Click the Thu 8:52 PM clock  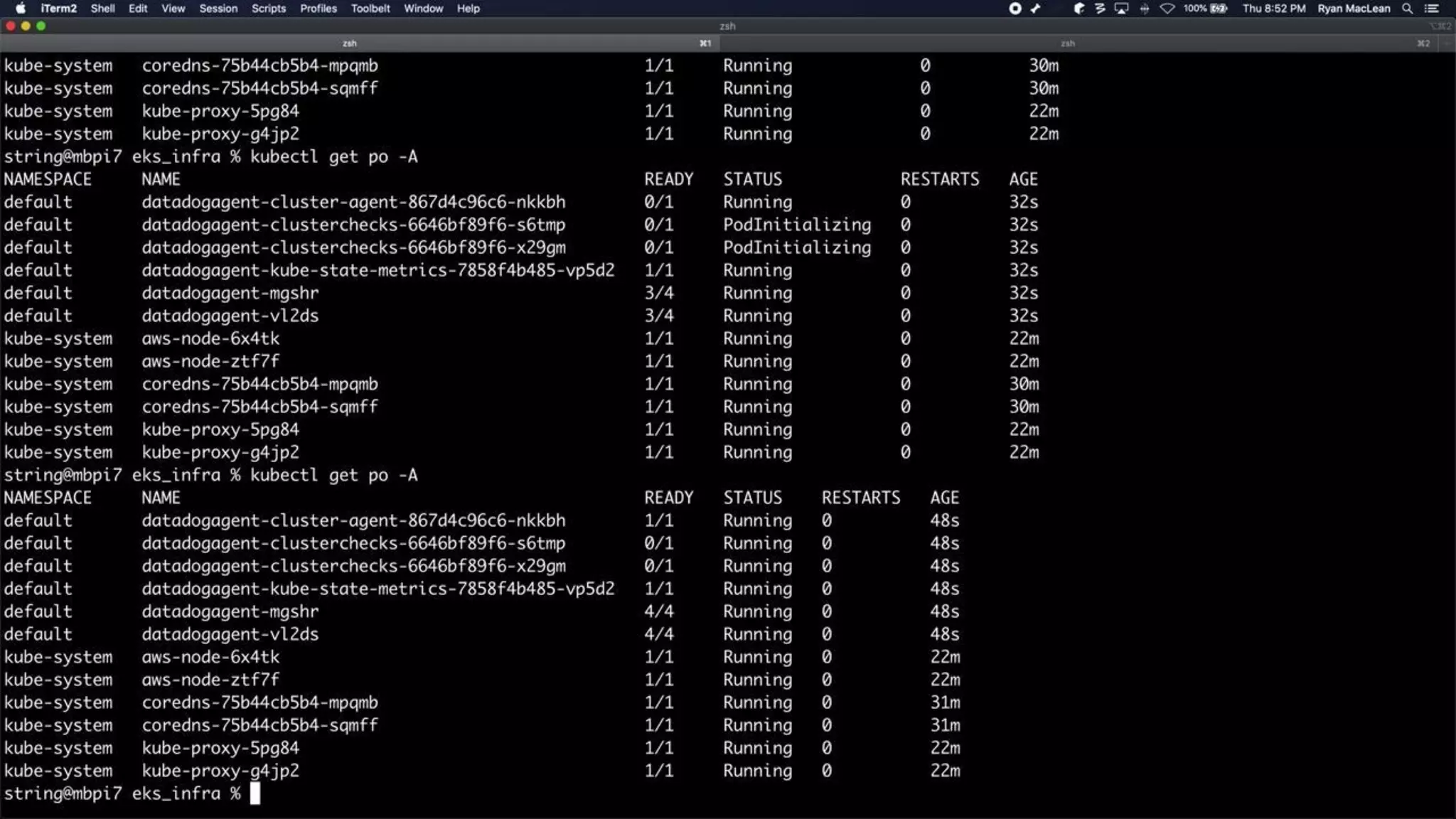coord(1273,9)
